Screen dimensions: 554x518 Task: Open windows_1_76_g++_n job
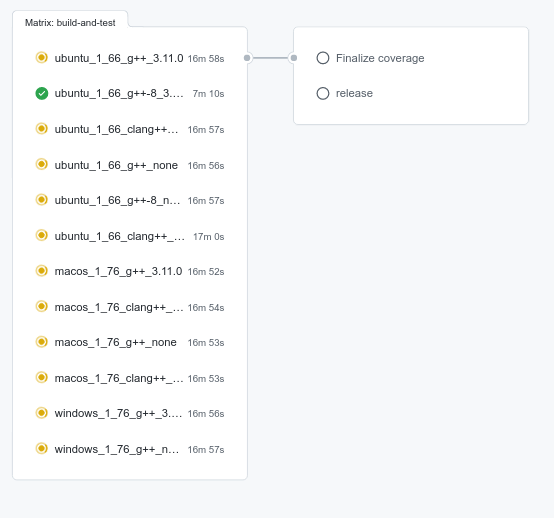click(x=117, y=449)
